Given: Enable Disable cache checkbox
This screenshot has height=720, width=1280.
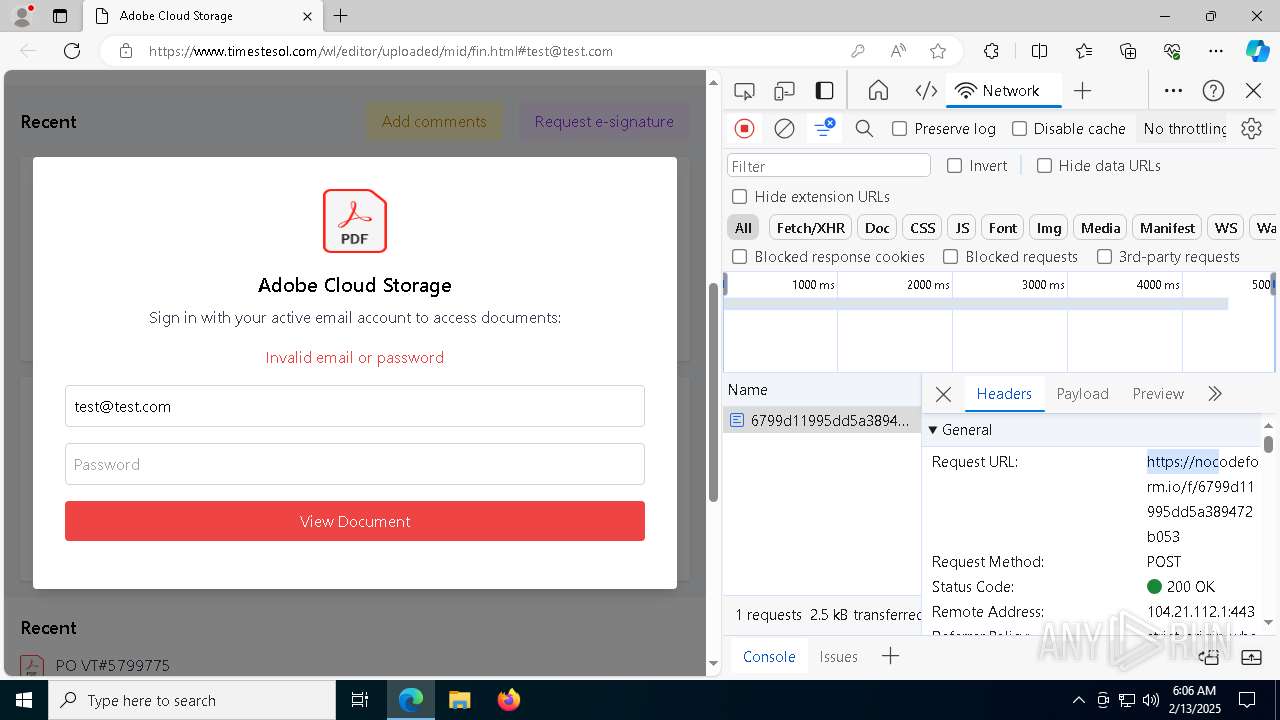Looking at the screenshot, I should pyautogui.click(x=1019, y=128).
